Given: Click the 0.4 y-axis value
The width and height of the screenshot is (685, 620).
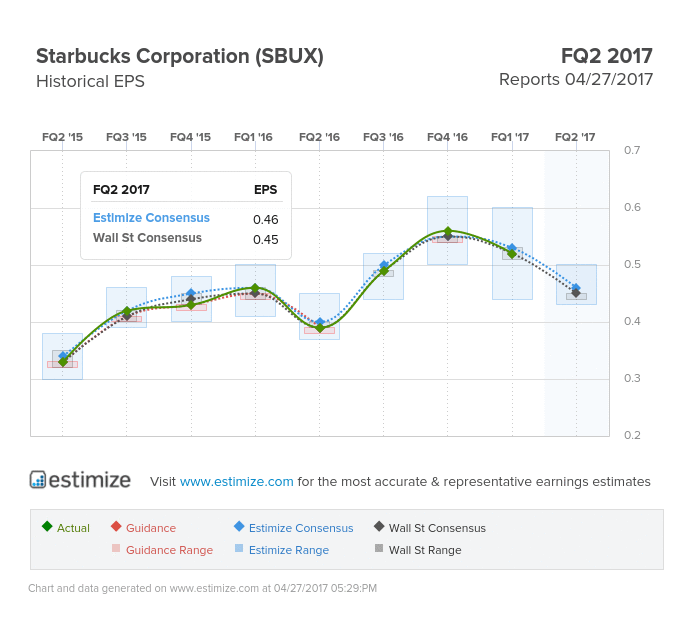Looking at the screenshot, I should 632,321.
